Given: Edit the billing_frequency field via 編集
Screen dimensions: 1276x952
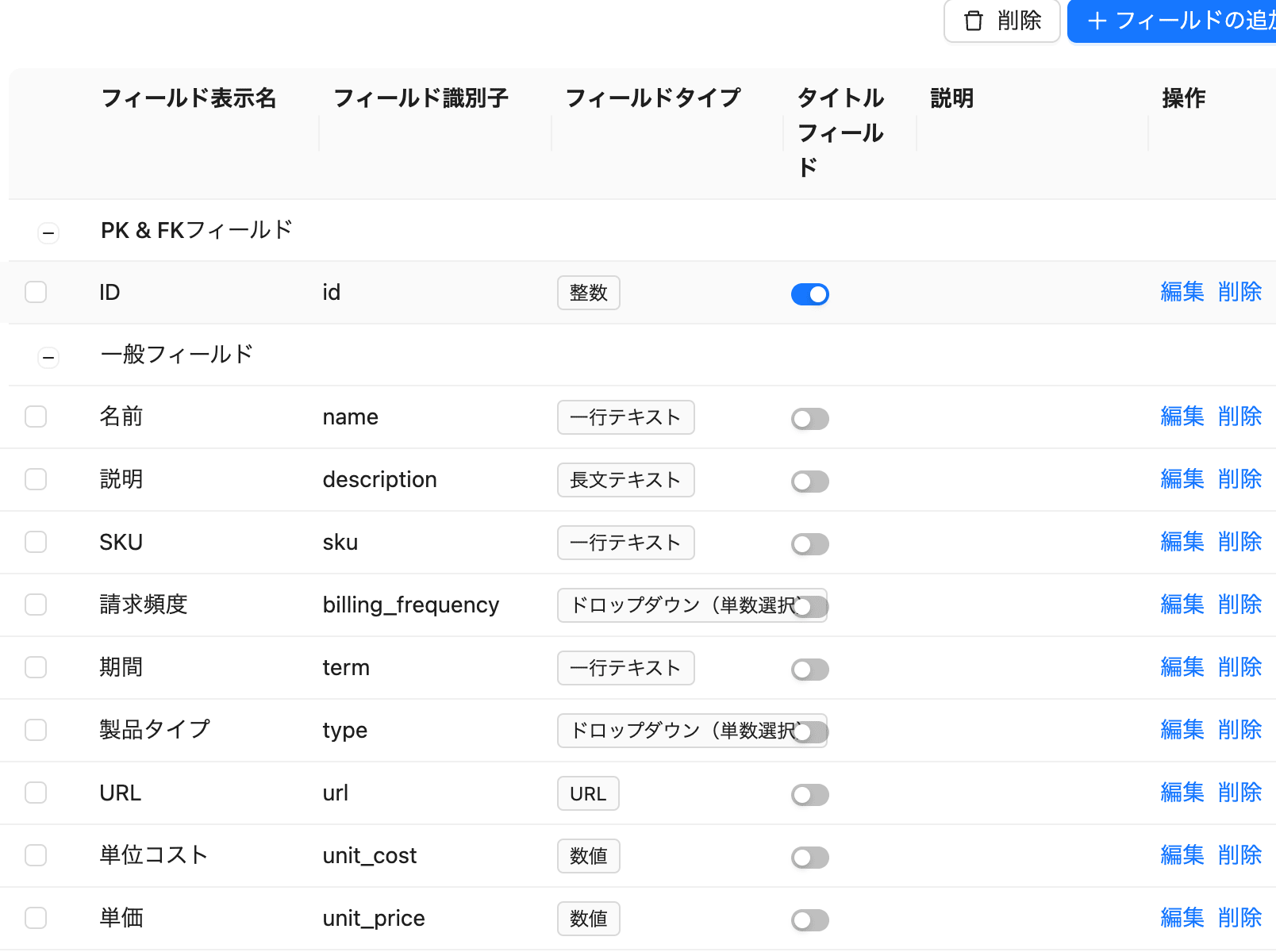Looking at the screenshot, I should coord(1182,605).
